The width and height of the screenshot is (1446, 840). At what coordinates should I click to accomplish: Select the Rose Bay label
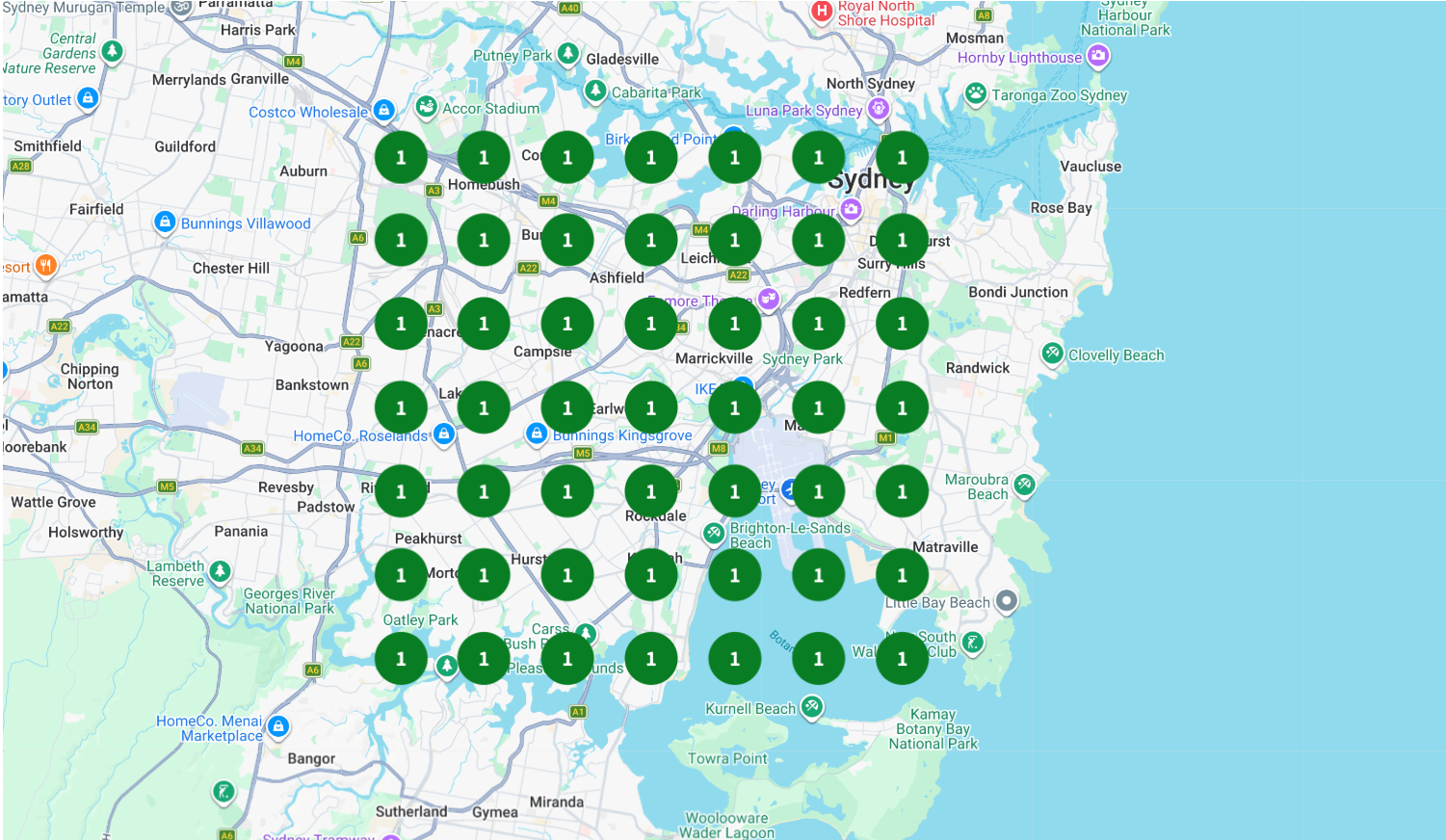pos(1061,208)
